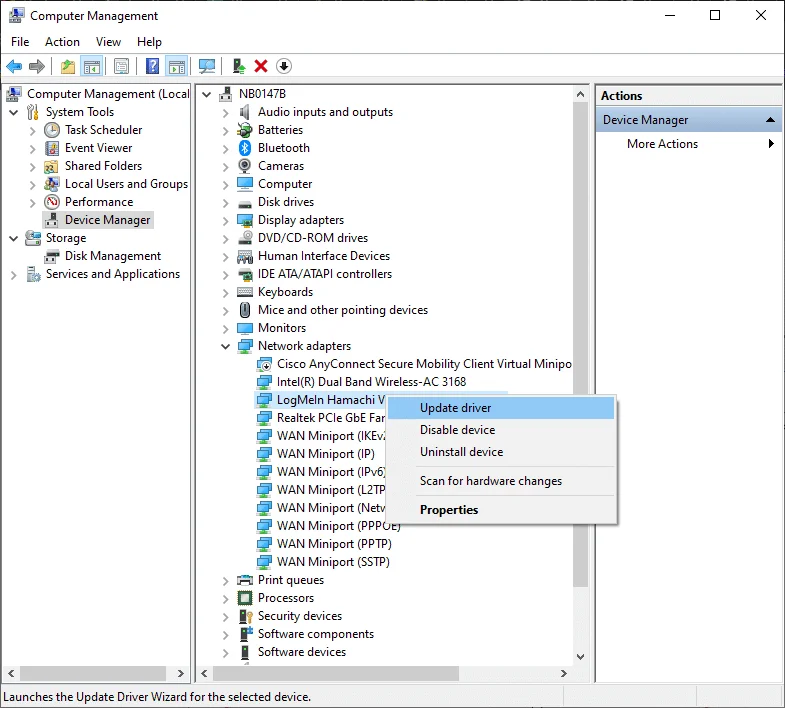This screenshot has width=785, height=708.
Task: Click the Cisco AnyConnect adapter icon
Action: 264,364
